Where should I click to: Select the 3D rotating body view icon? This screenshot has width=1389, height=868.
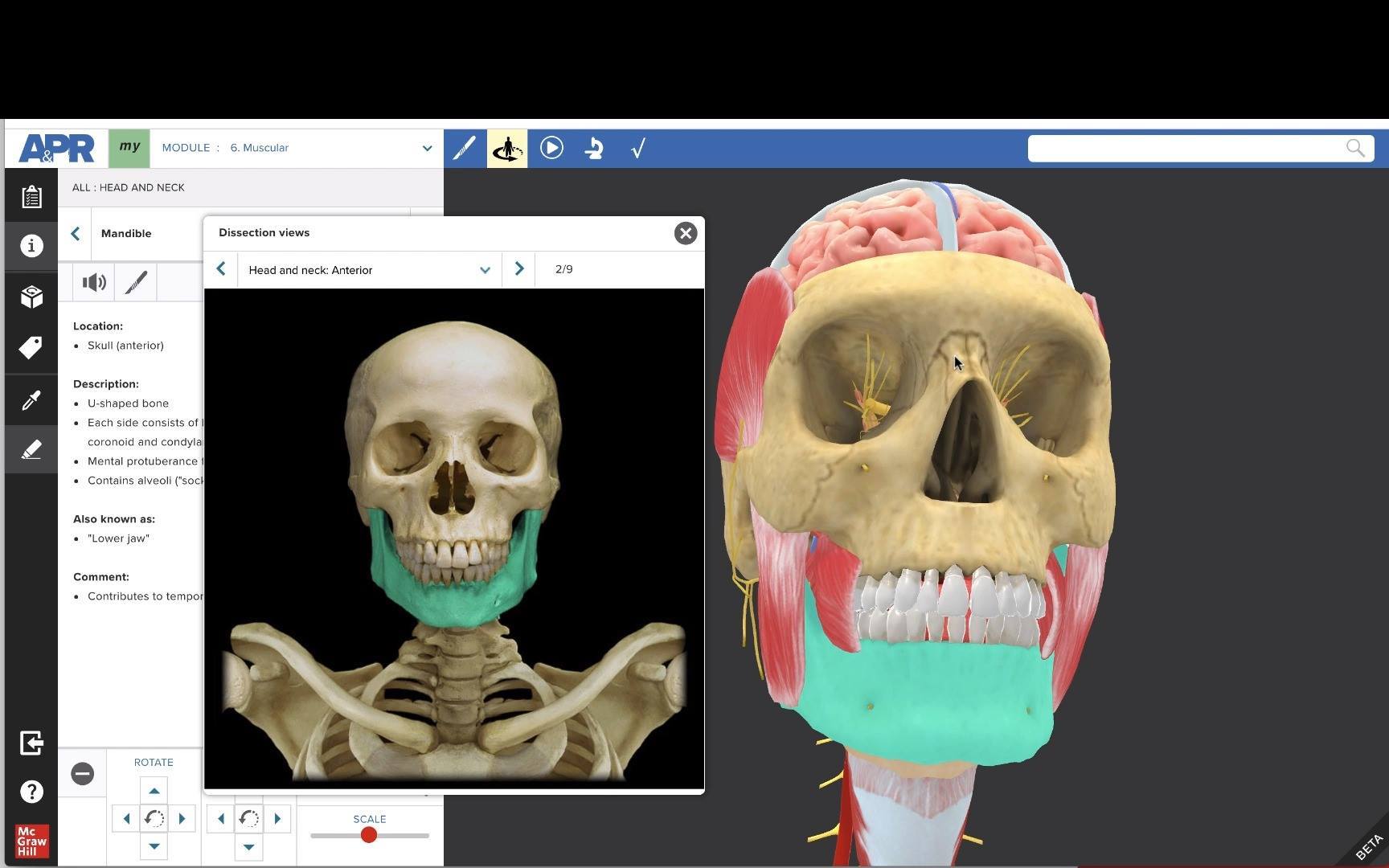[x=507, y=148]
